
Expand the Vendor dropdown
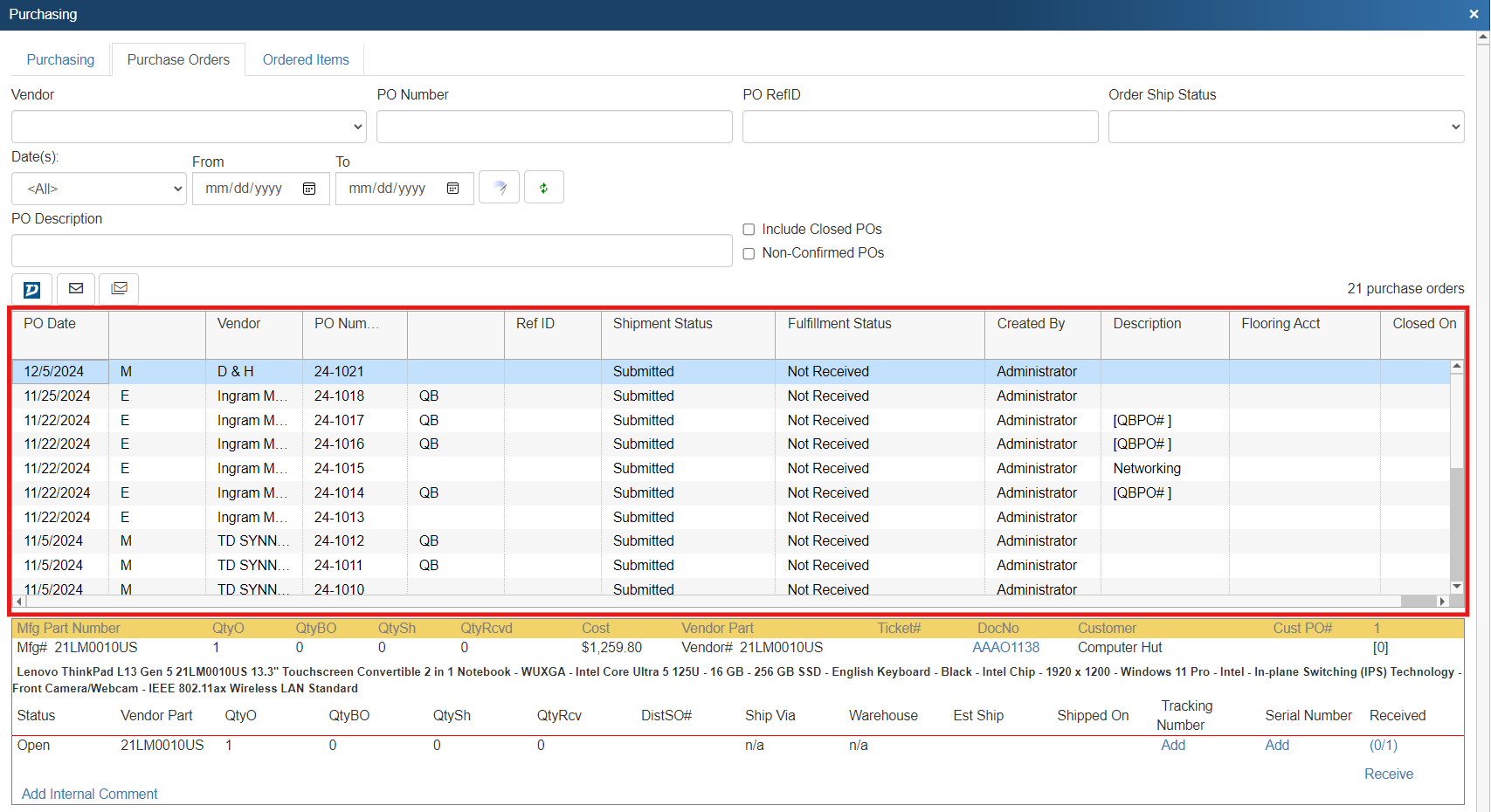coord(189,127)
